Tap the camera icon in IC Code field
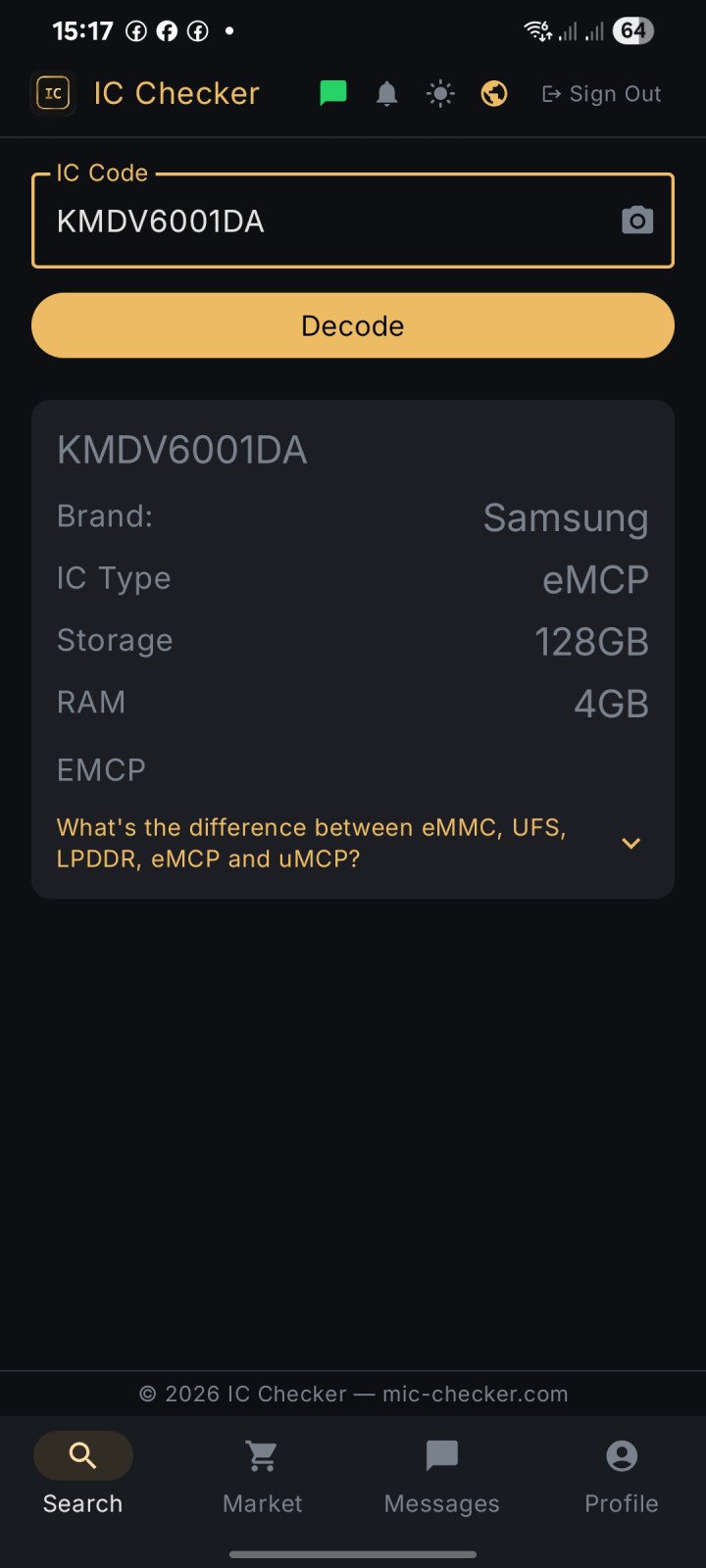This screenshot has width=706, height=1568. [637, 220]
